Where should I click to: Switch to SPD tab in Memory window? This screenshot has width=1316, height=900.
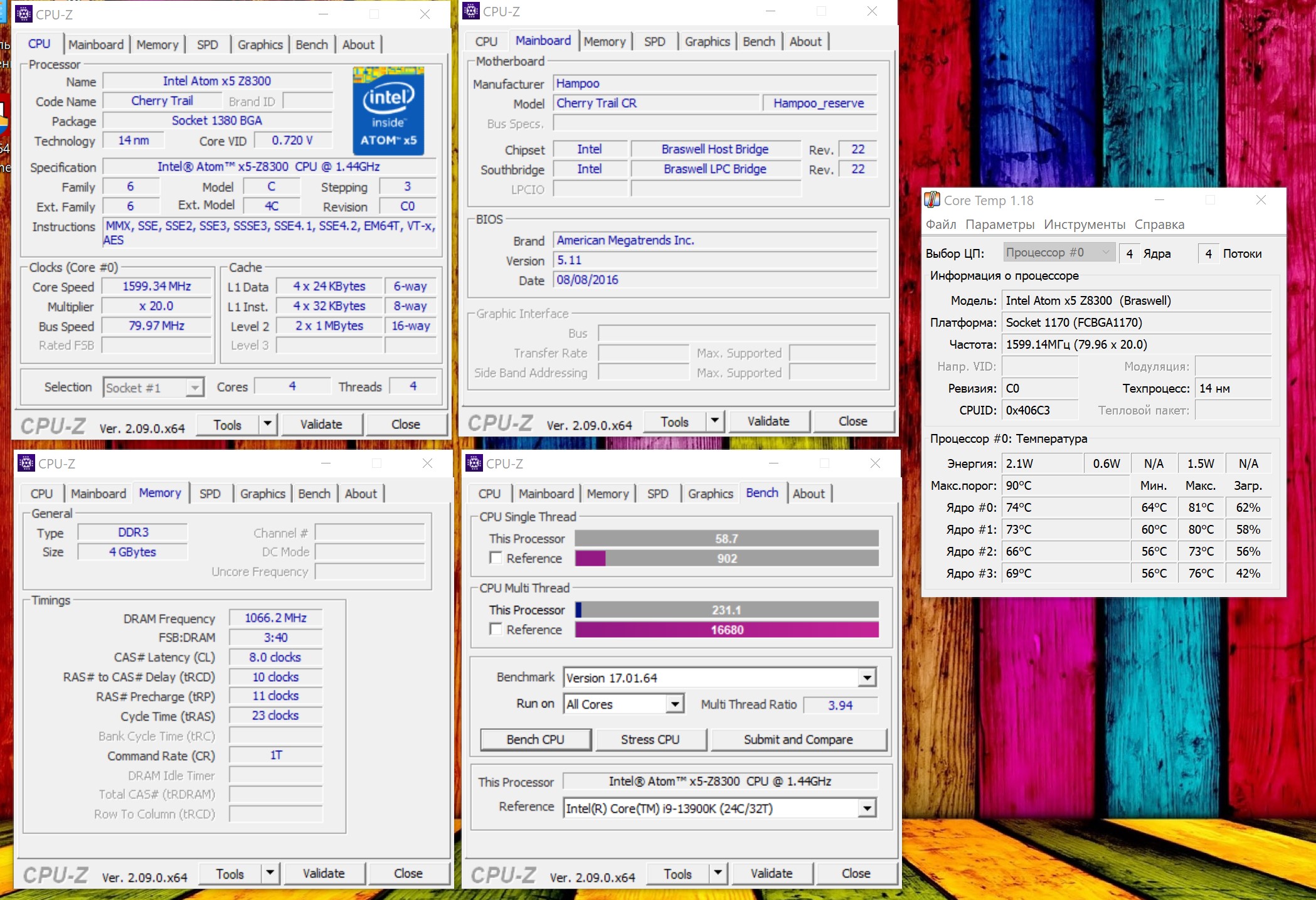pyautogui.click(x=210, y=494)
